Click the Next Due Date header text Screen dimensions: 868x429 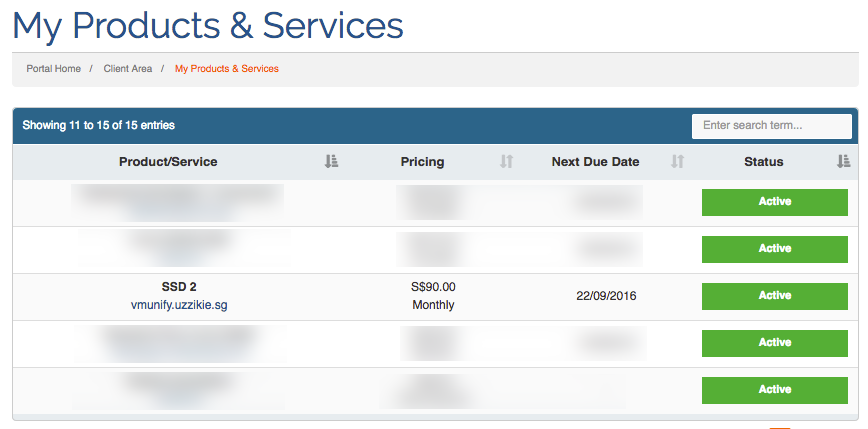coord(596,162)
